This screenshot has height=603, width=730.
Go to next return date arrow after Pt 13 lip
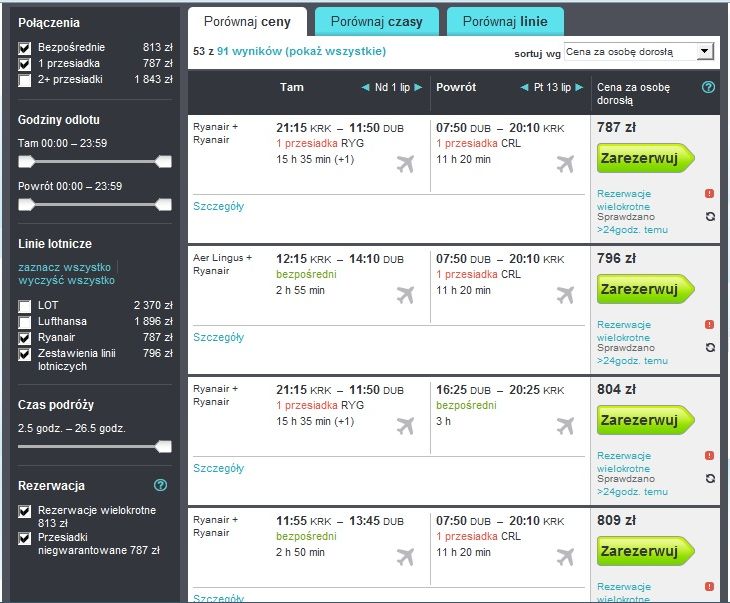tap(579, 88)
